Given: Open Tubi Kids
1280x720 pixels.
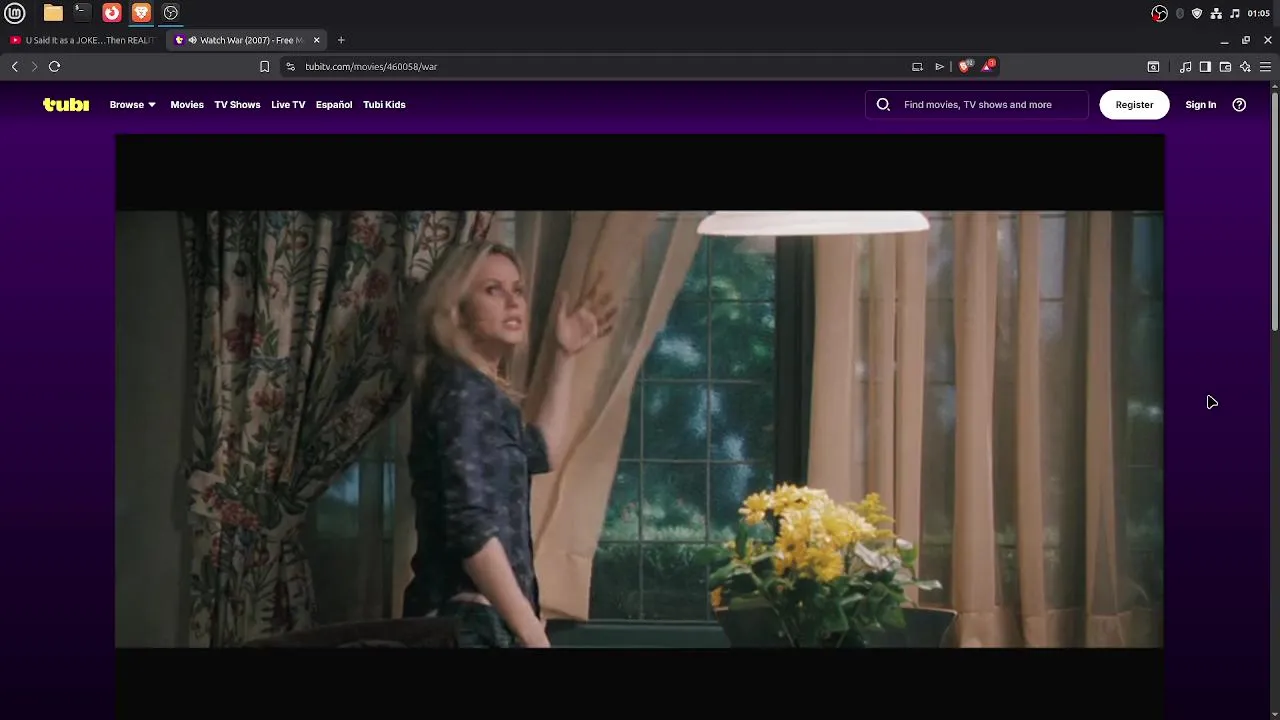Looking at the screenshot, I should (384, 104).
